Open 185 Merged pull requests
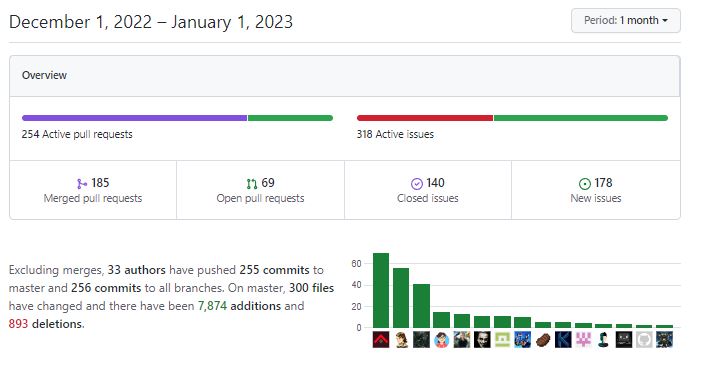This screenshot has width=701, height=365. coord(93,190)
